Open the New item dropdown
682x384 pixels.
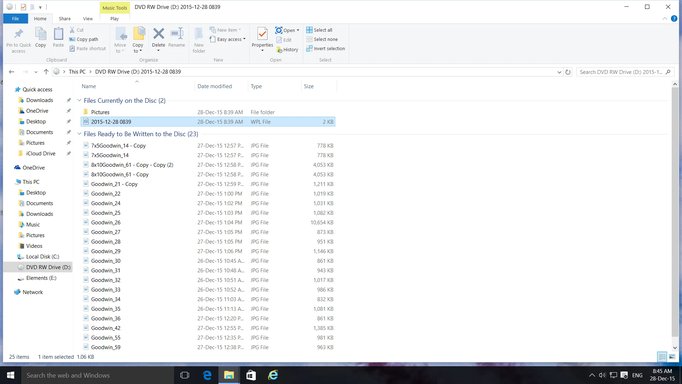point(225,30)
